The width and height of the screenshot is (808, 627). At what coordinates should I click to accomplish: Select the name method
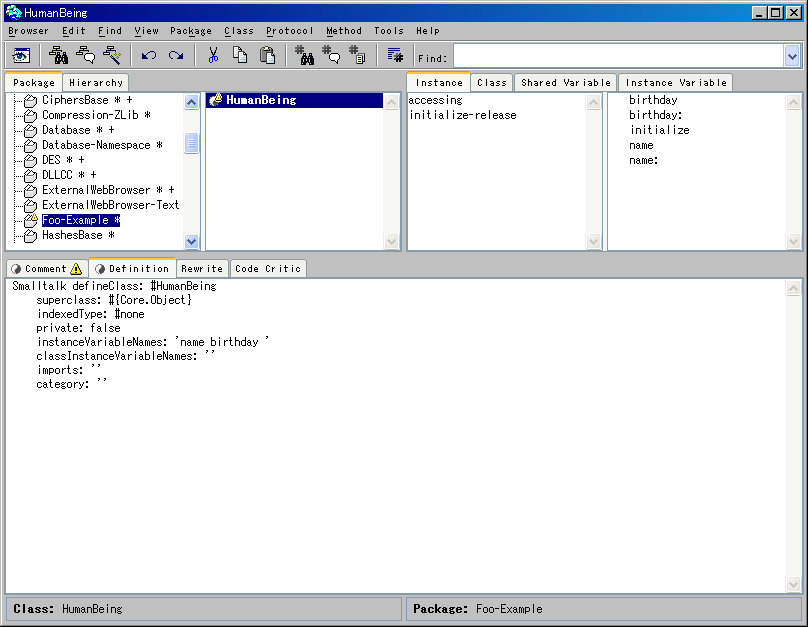[641, 145]
